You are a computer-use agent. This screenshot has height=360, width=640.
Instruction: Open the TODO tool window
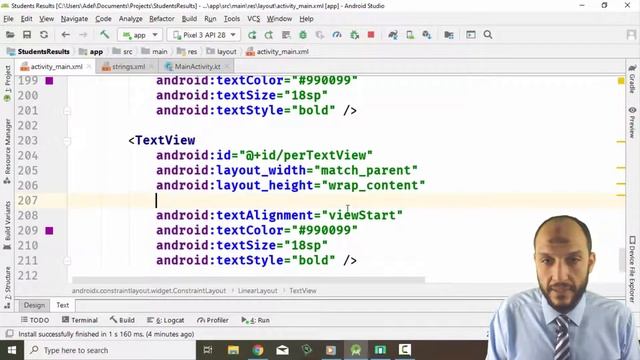tap(35, 320)
